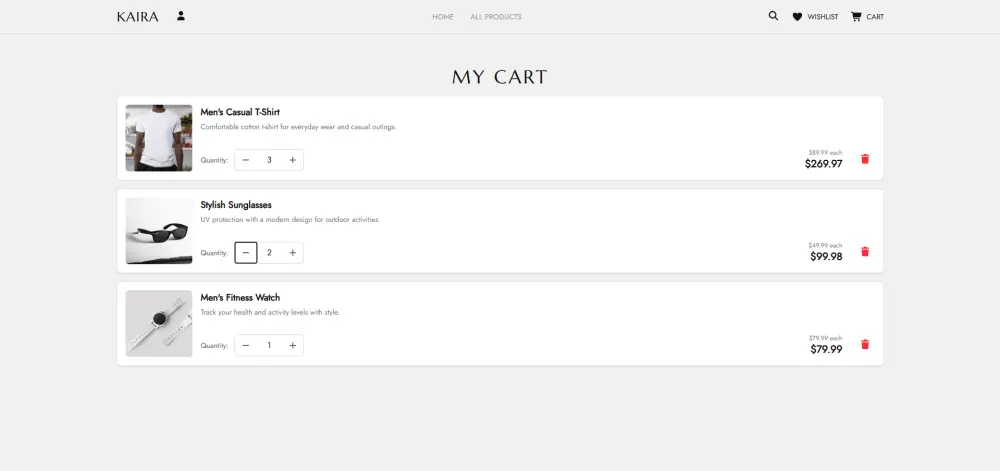Open the All Products menu item

[496, 17]
